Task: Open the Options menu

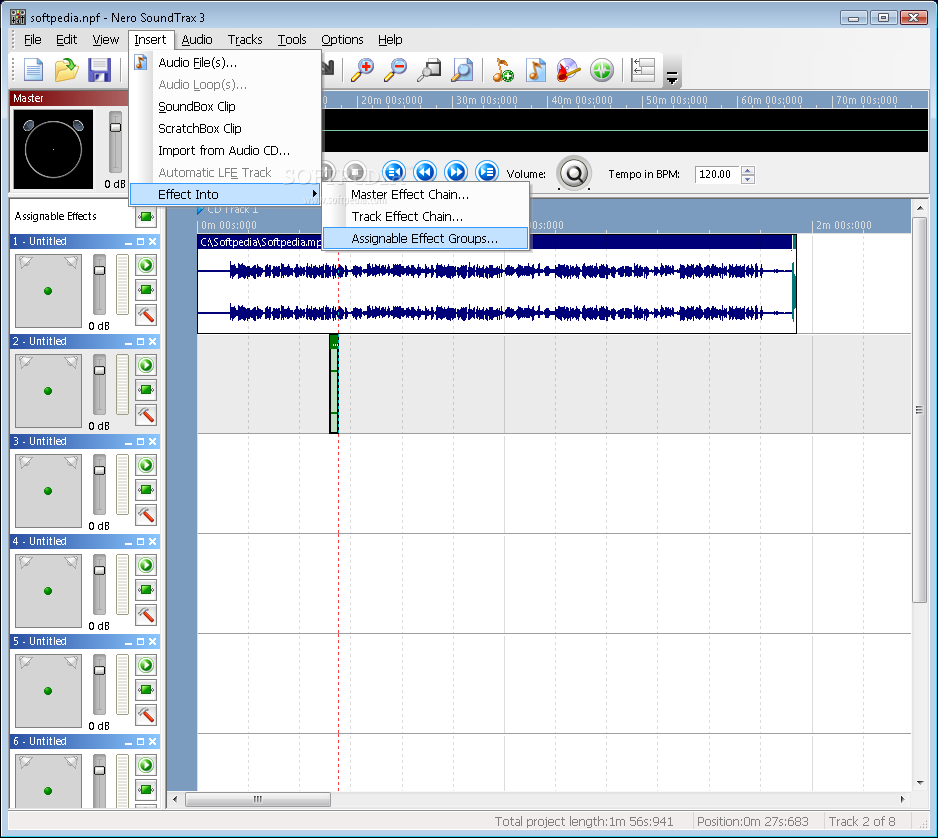Action: [x=342, y=39]
